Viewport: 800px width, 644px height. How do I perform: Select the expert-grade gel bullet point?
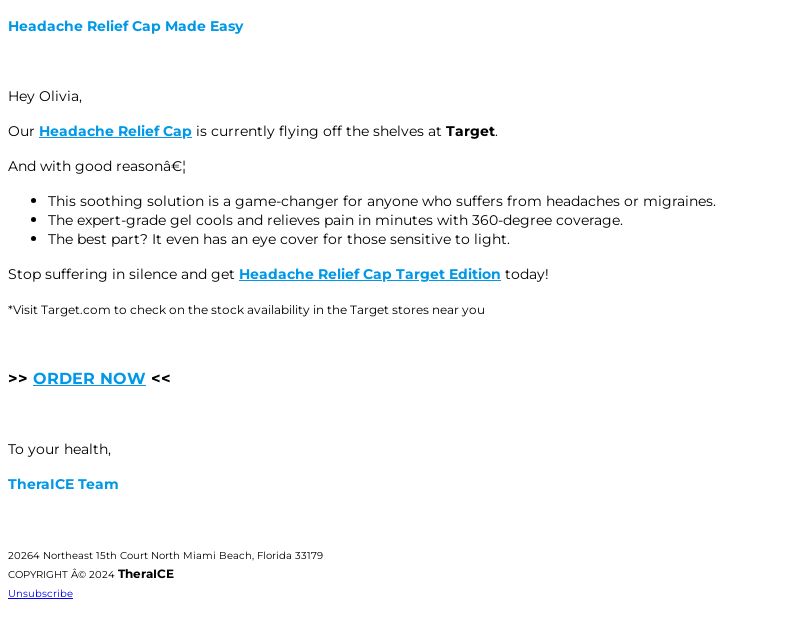click(x=335, y=220)
